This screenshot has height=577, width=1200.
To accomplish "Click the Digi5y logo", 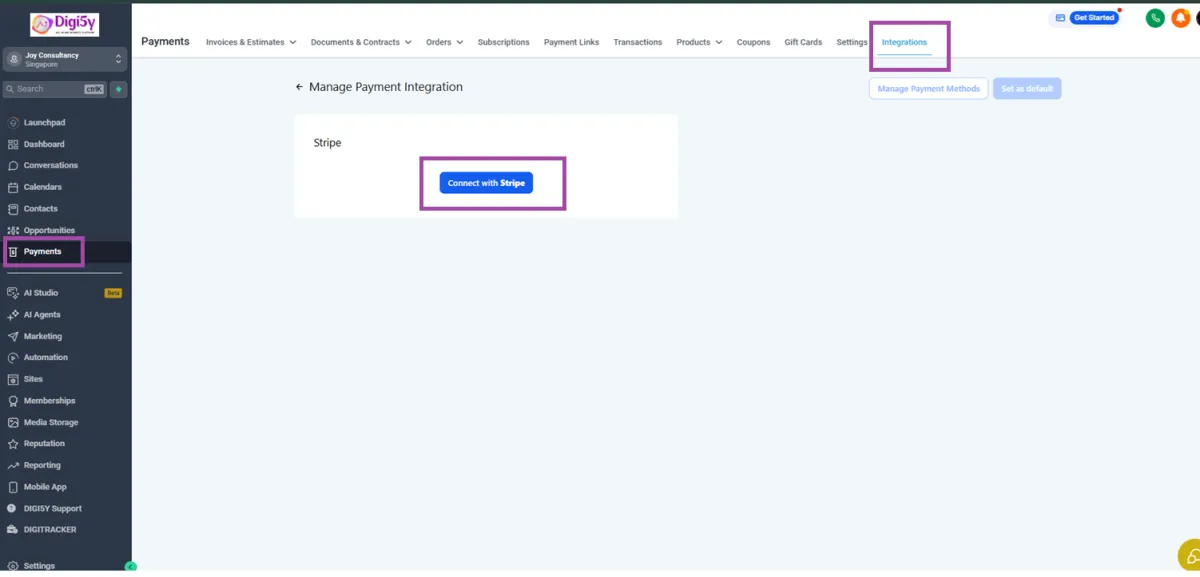I will (65, 24).
